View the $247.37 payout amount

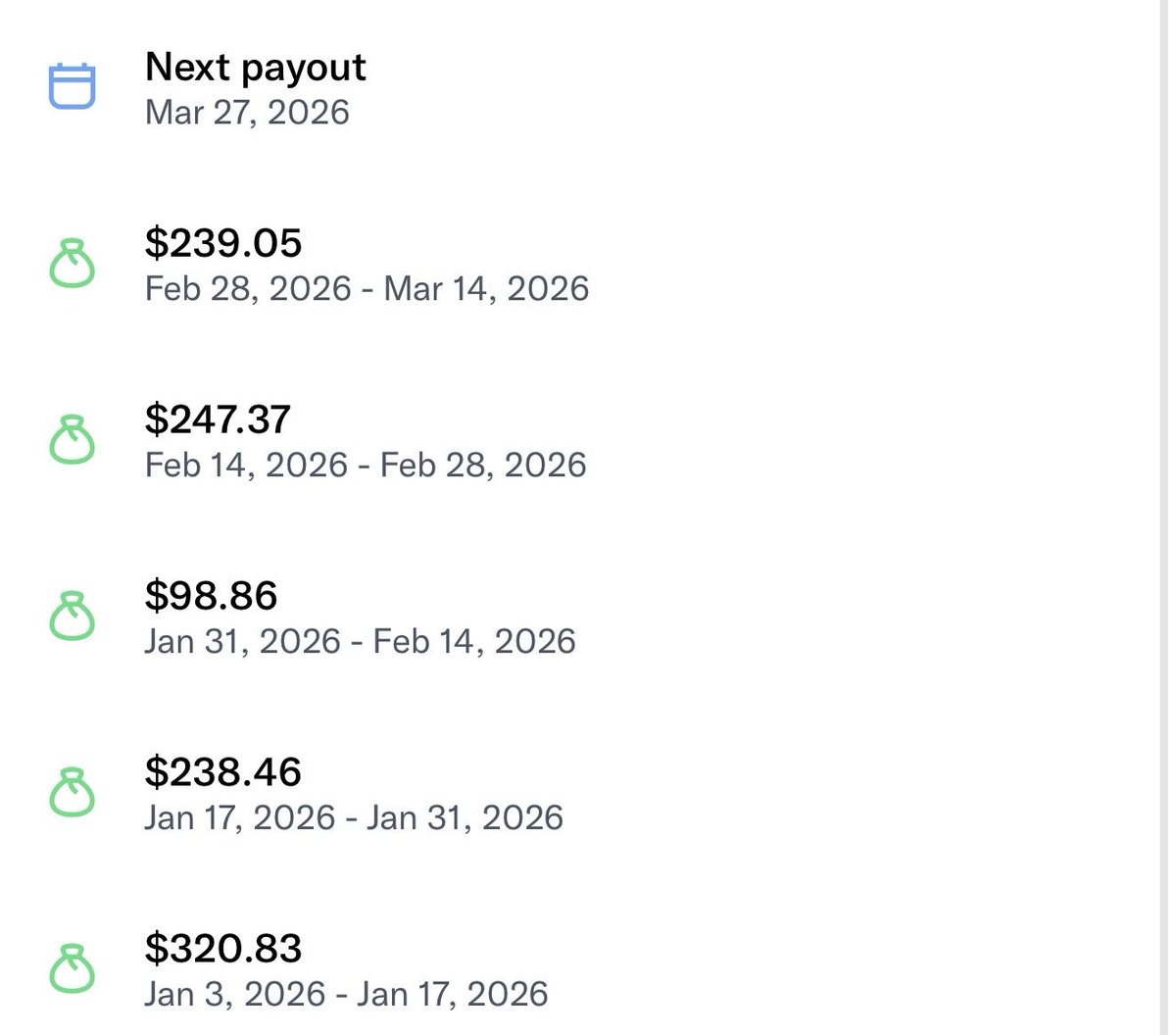pos(218,419)
